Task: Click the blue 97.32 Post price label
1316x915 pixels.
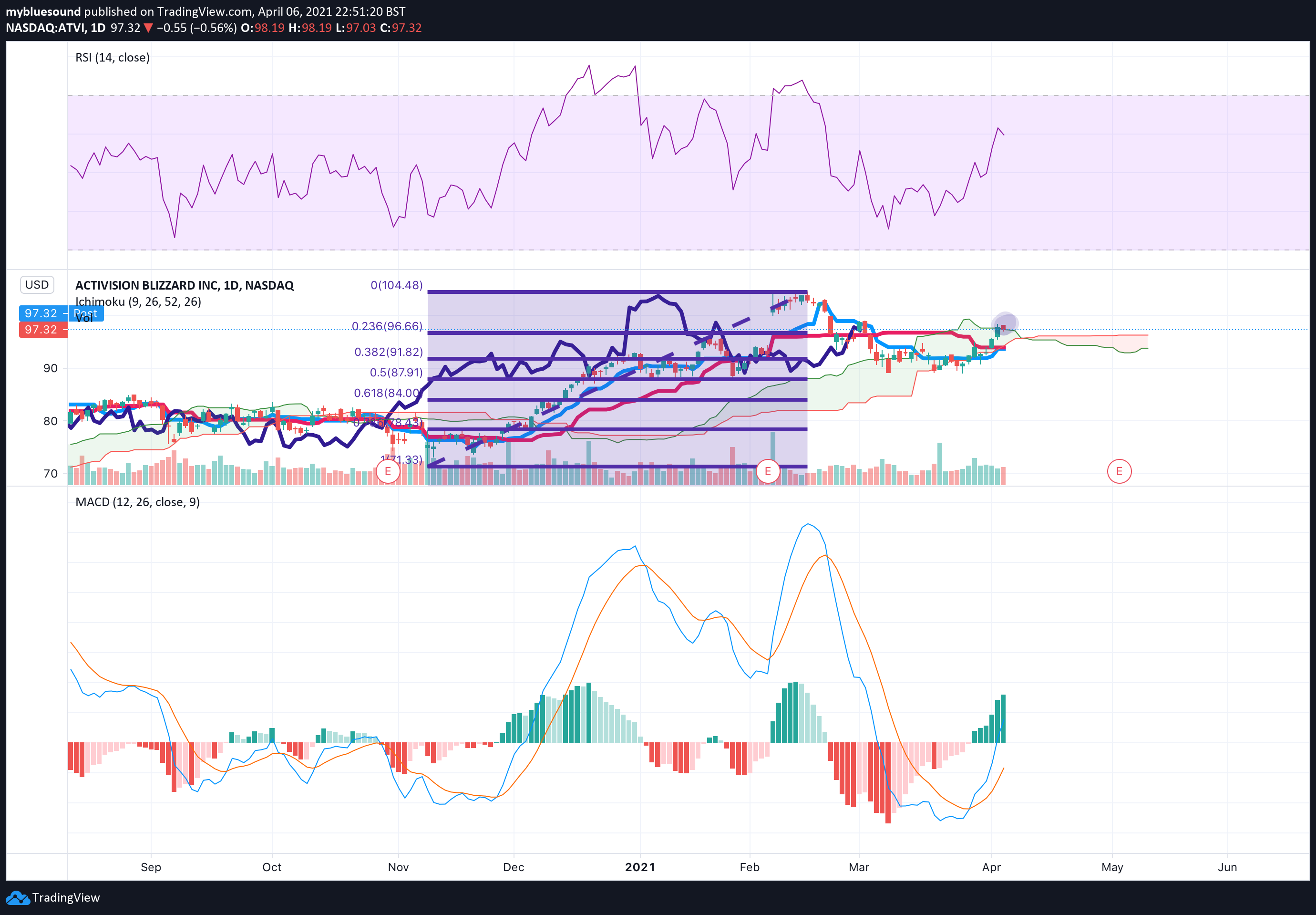Action: [62, 313]
